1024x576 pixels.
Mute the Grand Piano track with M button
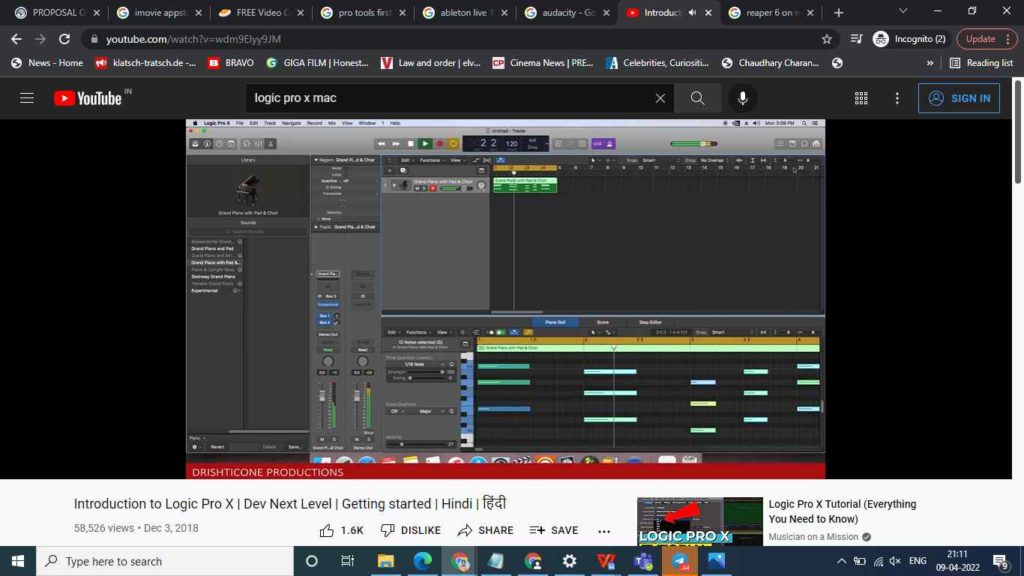click(417, 189)
